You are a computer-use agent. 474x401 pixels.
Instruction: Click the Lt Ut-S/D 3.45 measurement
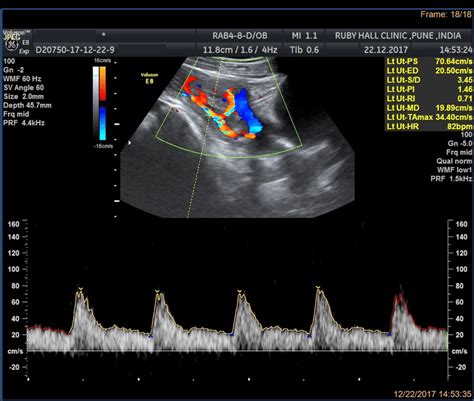coord(429,80)
